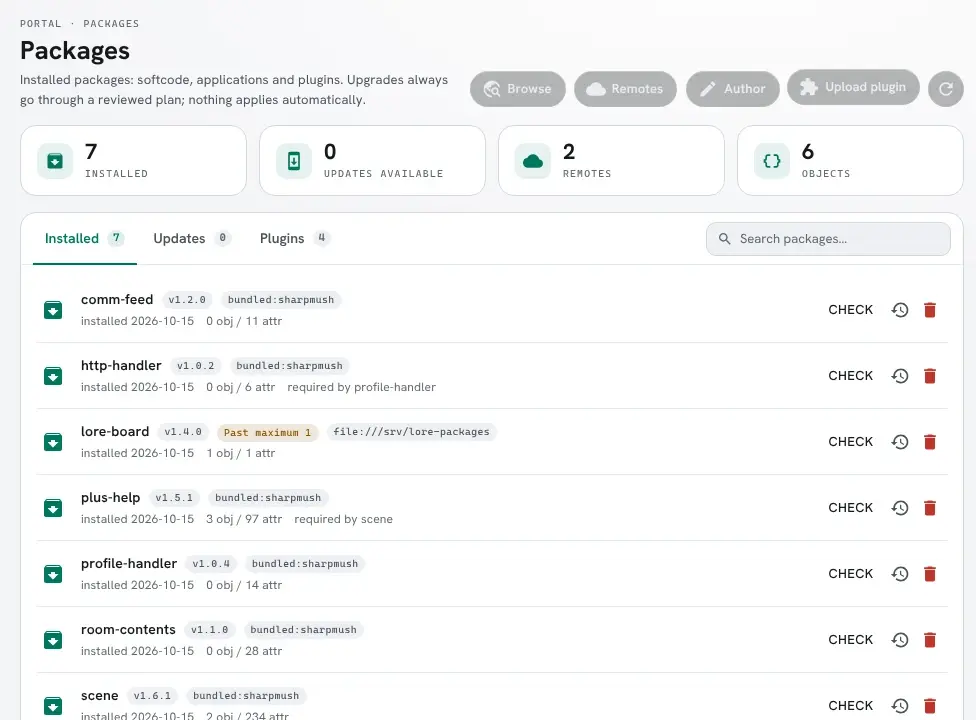Click the '3 obj / 97 attr' text

pos(244,519)
